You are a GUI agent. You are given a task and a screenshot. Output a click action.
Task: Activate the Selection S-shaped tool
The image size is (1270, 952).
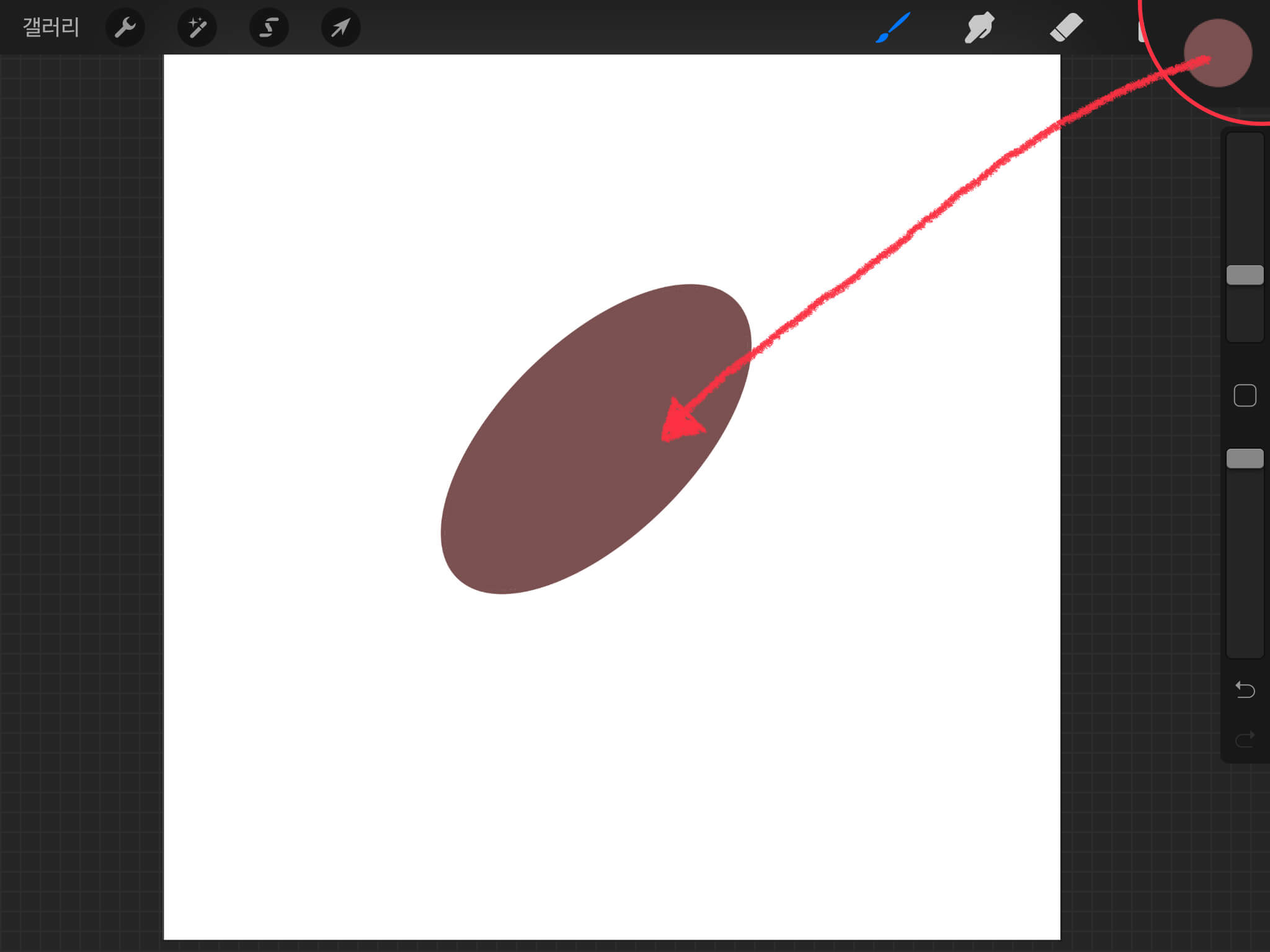pyautogui.click(x=269, y=27)
